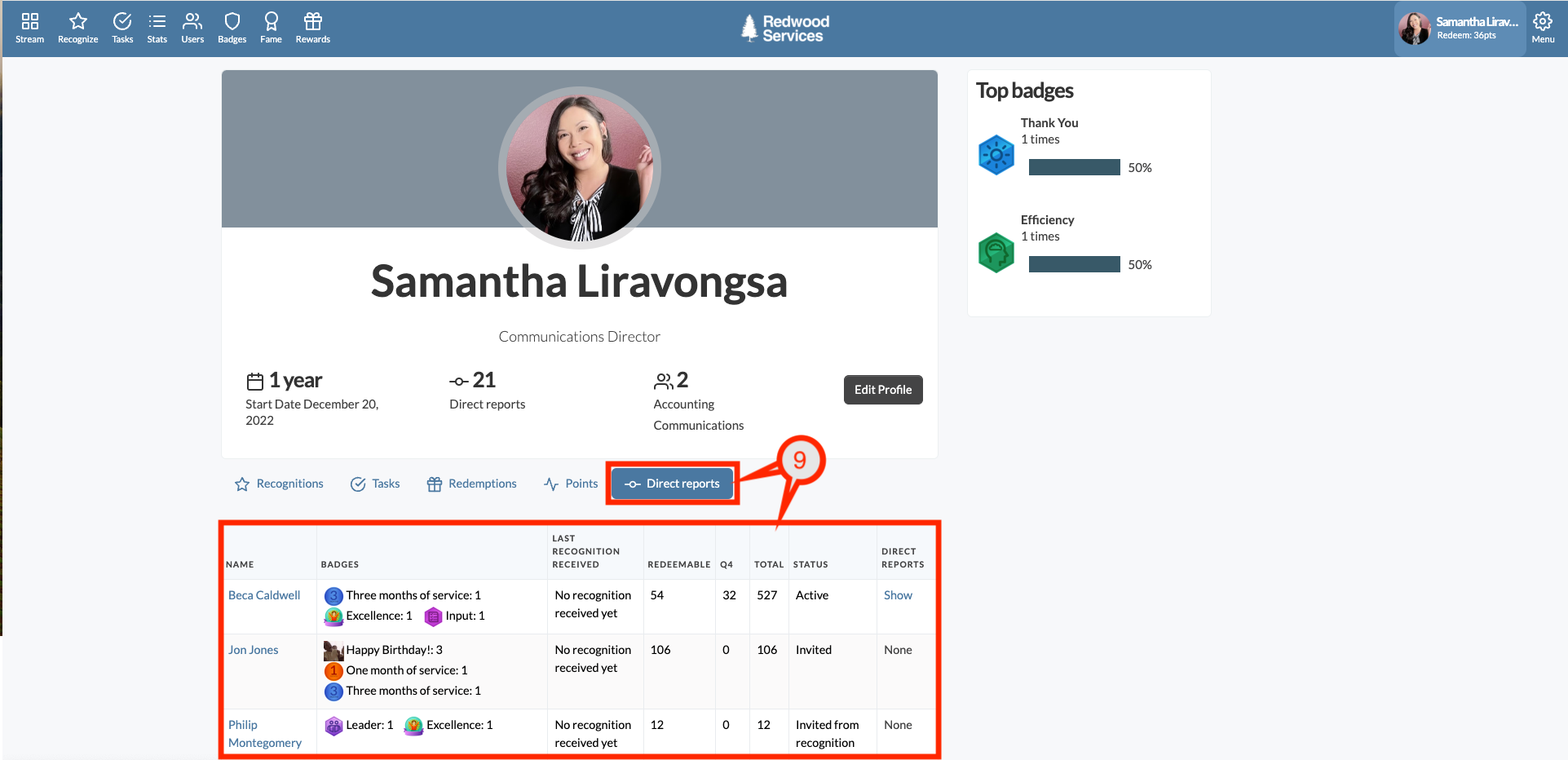This screenshot has width=1568, height=760.
Task: Click Jon Jones' Happy Birthday badge icon
Action: coord(333,651)
